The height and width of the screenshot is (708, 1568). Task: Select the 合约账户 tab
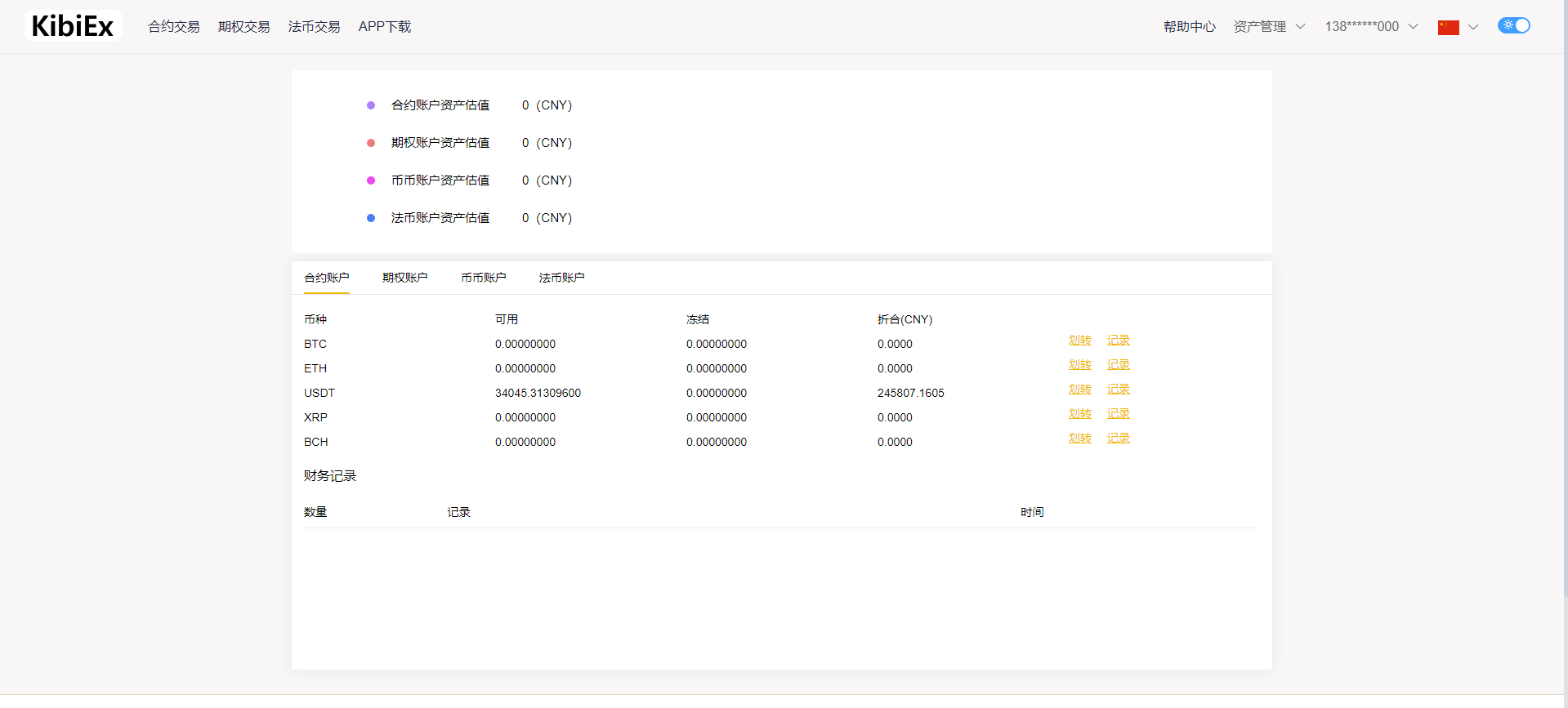tap(327, 278)
